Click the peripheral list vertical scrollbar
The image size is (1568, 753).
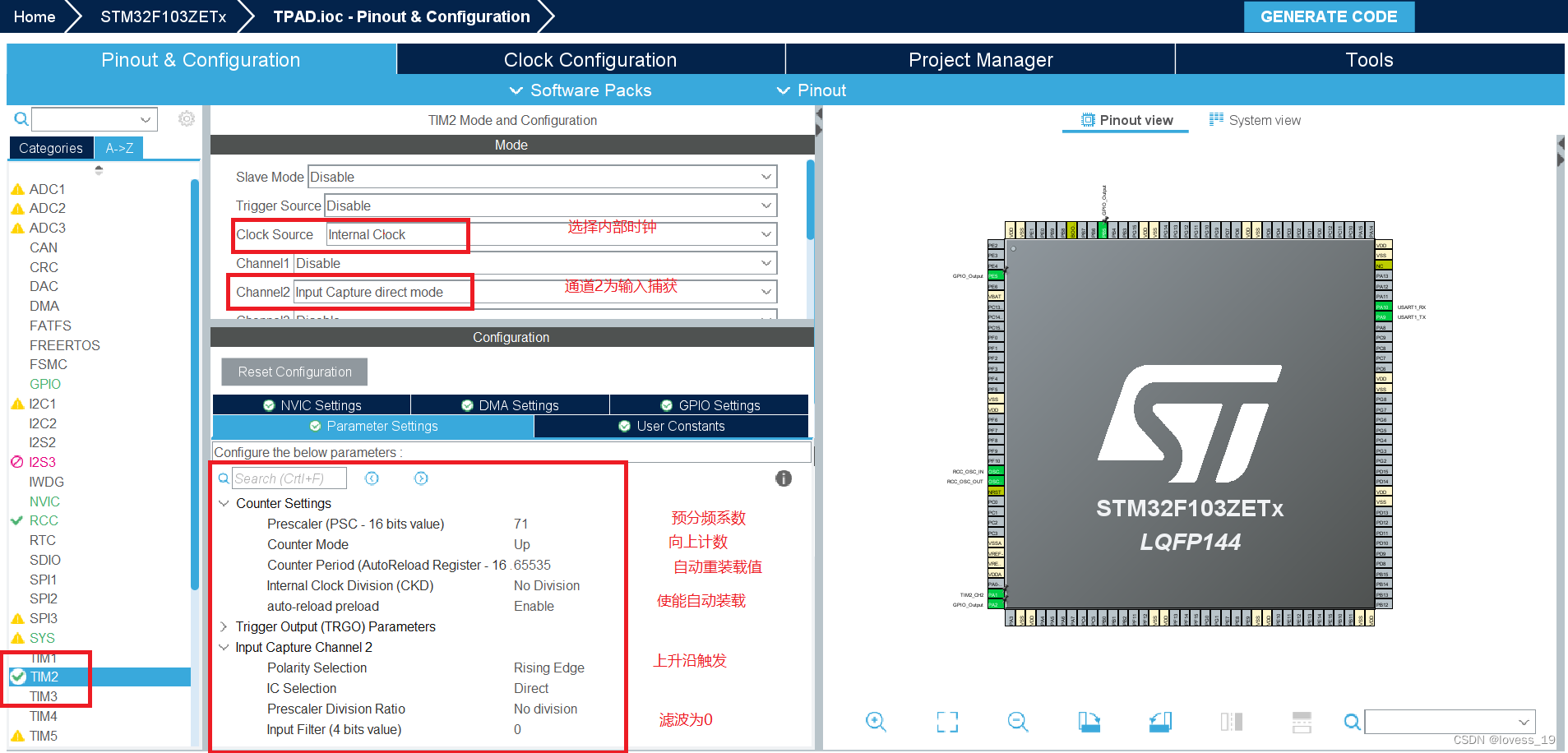pyautogui.click(x=195, y=385)
